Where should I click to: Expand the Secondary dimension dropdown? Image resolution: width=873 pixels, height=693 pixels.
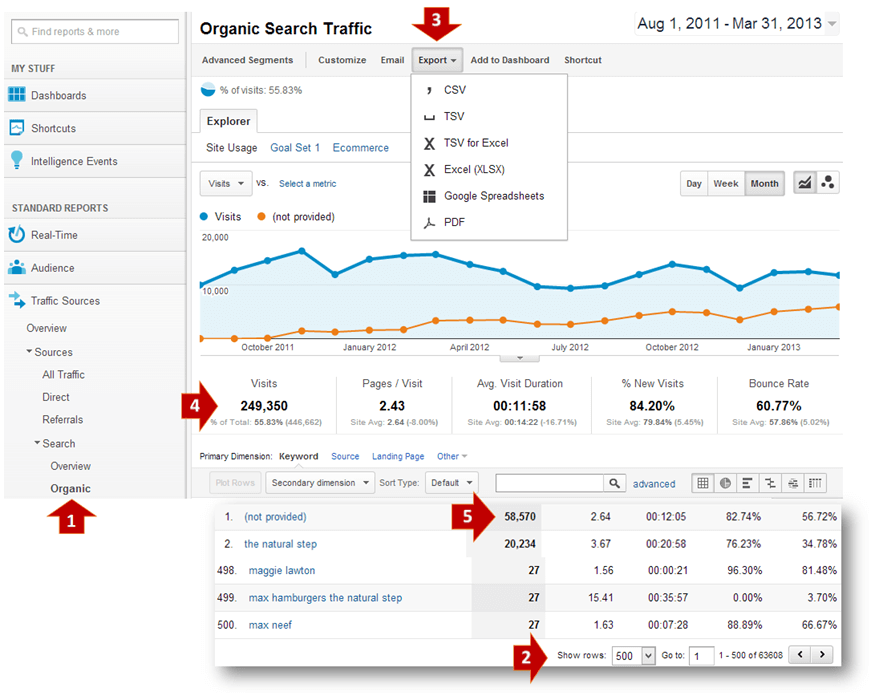[x=319, y=482]
